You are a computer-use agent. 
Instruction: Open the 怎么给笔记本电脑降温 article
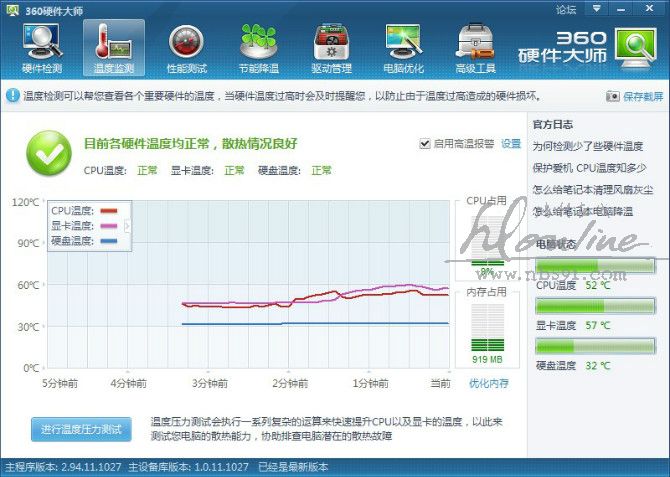(582, 211)
